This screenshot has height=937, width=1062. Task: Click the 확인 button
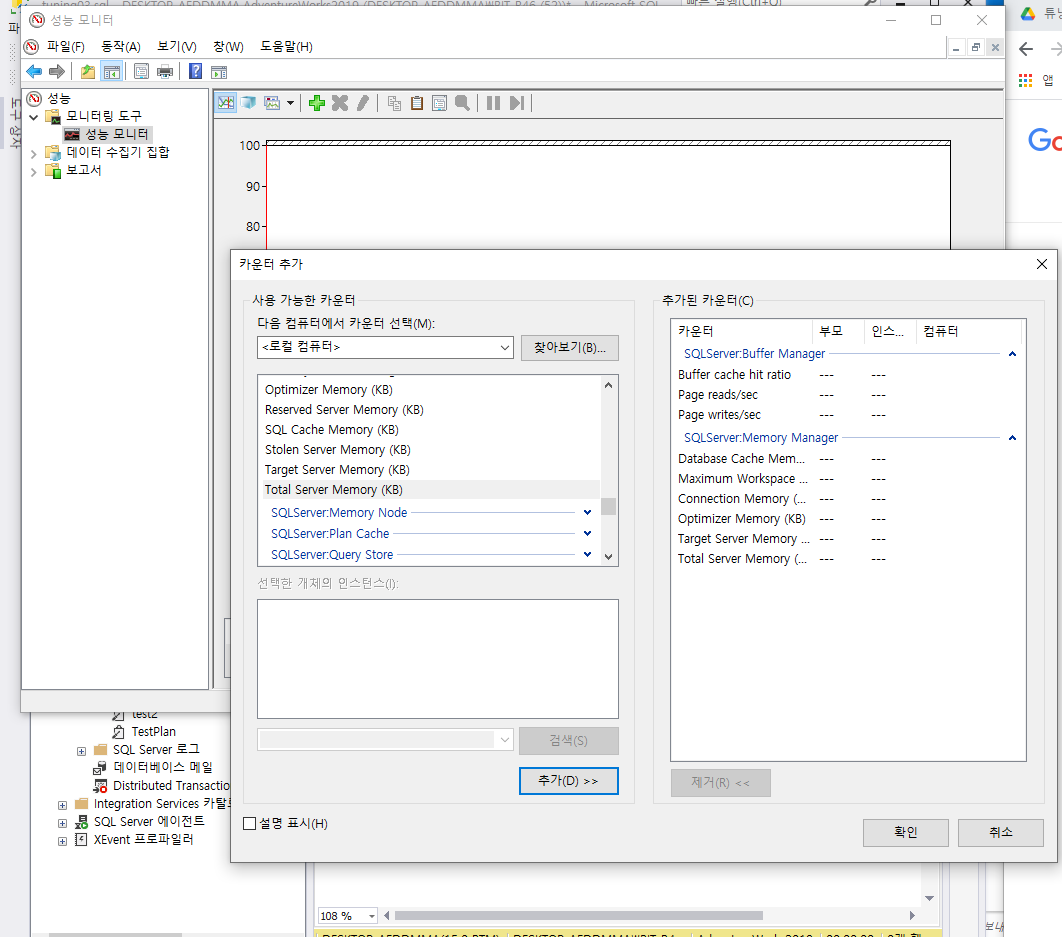coord(906,833)
